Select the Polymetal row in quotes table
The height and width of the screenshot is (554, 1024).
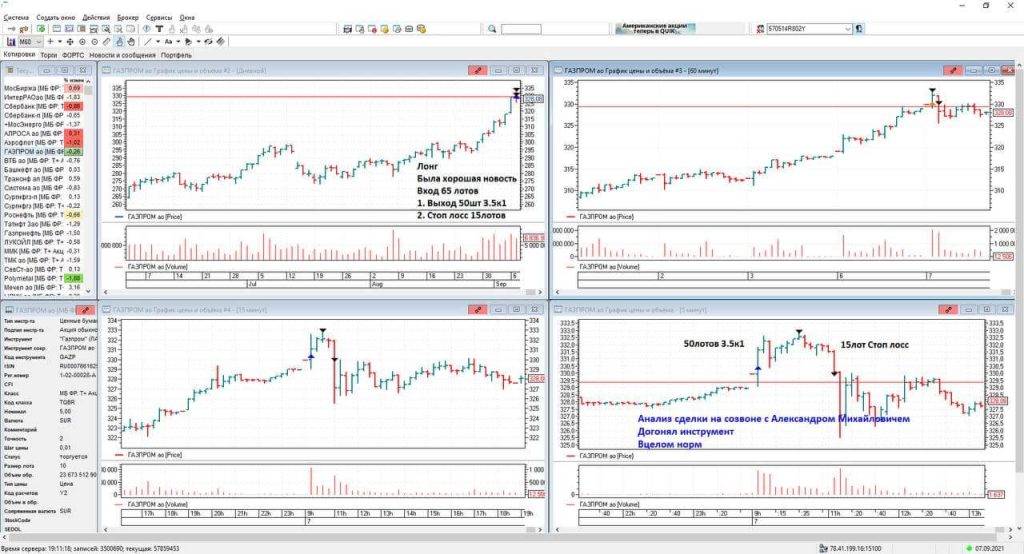click(43, 278)
